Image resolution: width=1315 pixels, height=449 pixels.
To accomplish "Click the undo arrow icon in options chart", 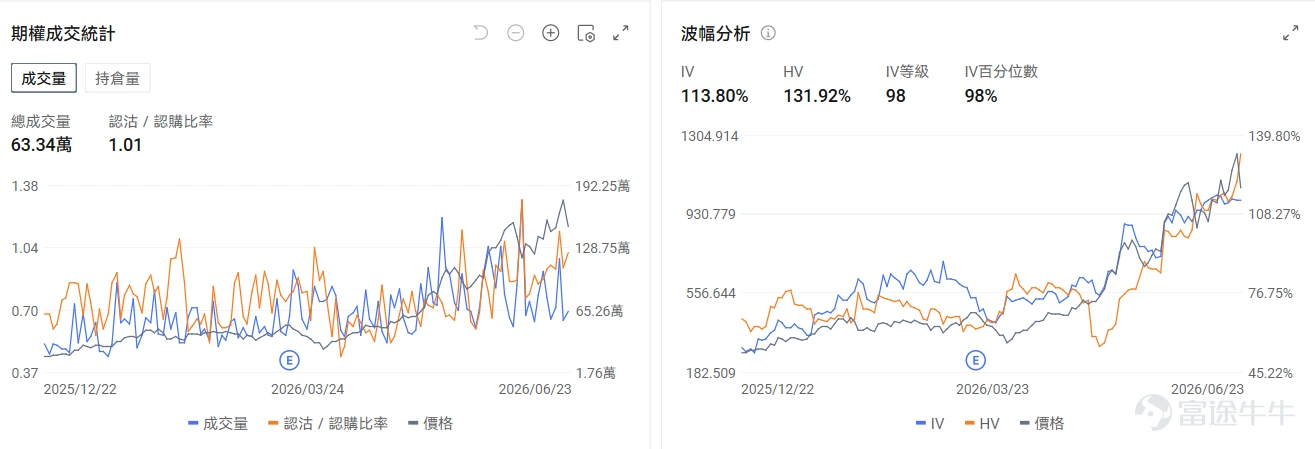I will pos(481,33).
